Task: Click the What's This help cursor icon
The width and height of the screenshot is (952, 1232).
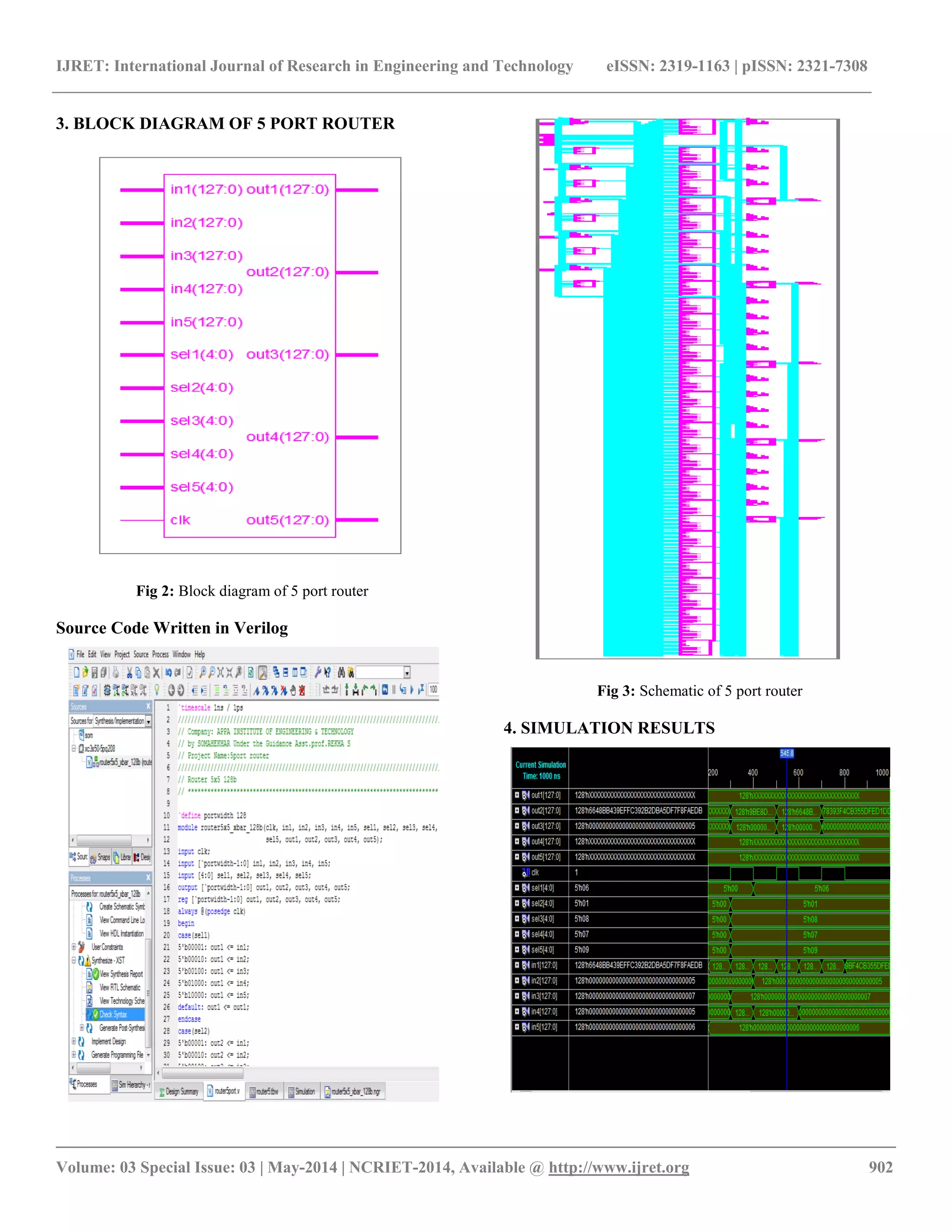Action: coord(328,672)
